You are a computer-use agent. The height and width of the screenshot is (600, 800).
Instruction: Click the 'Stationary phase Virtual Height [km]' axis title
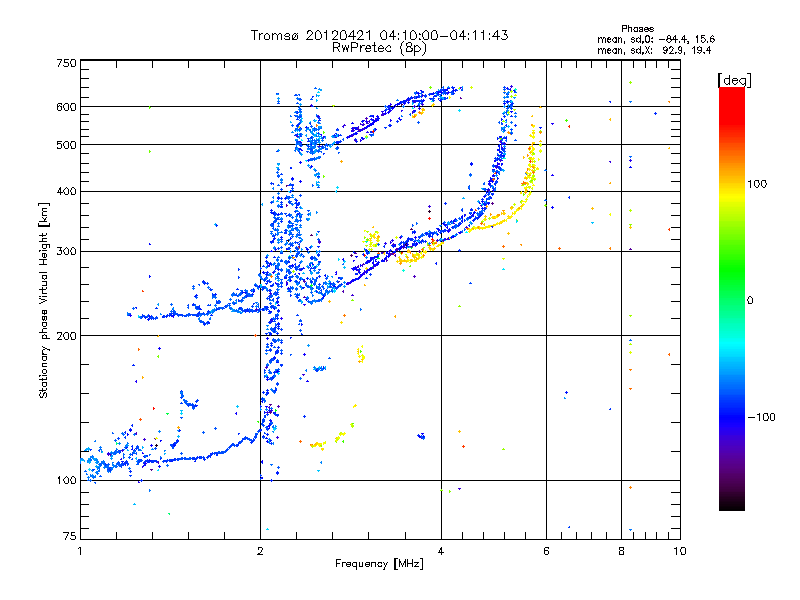[x=43, y=300]
